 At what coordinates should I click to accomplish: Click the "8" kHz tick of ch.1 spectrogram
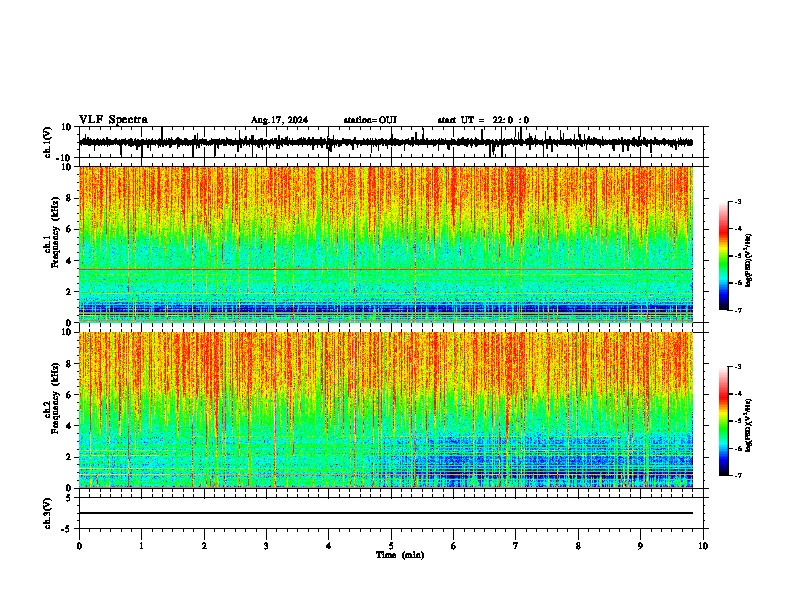tap(70, 198)
